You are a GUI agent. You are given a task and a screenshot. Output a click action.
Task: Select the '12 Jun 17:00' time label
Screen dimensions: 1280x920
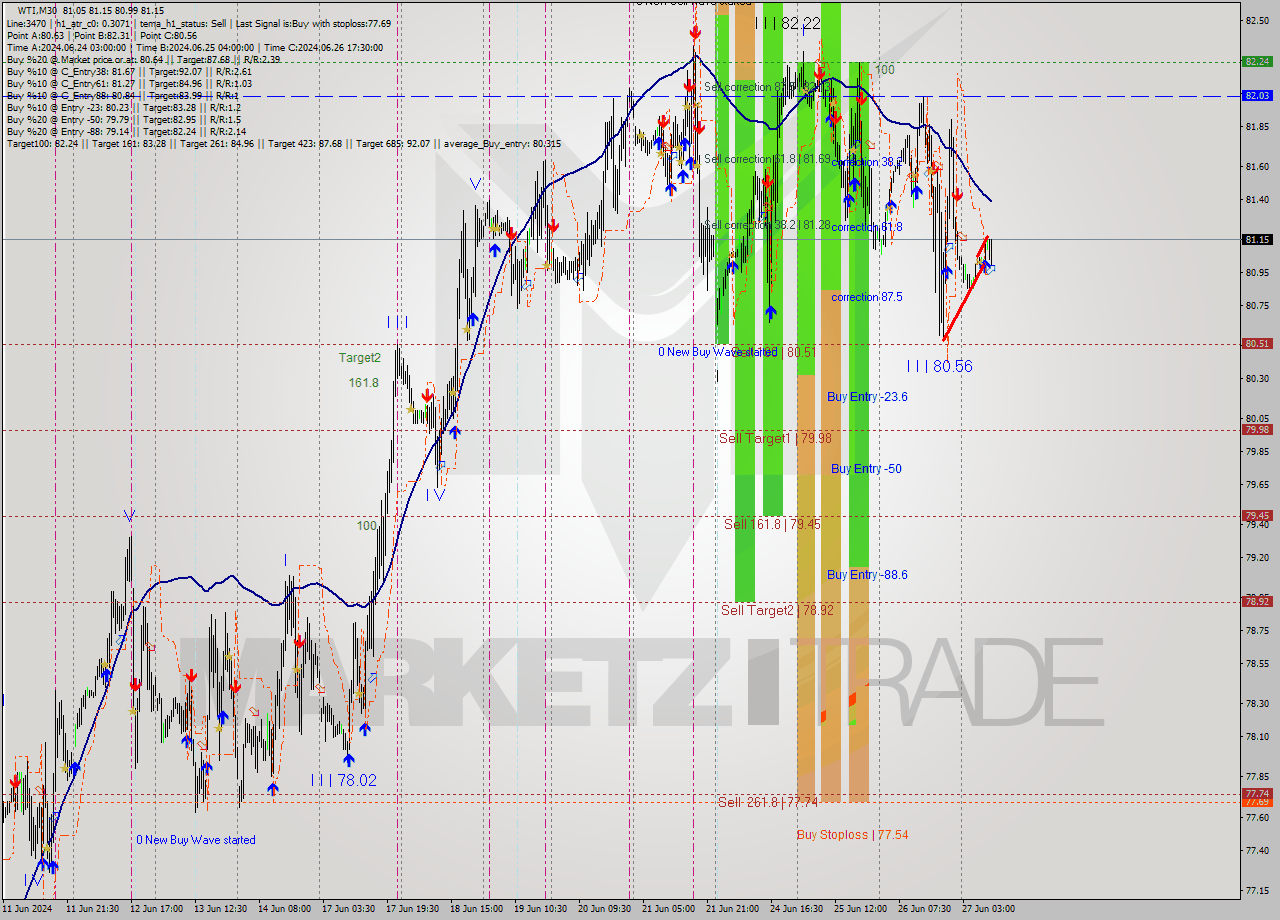pos(157,909)
